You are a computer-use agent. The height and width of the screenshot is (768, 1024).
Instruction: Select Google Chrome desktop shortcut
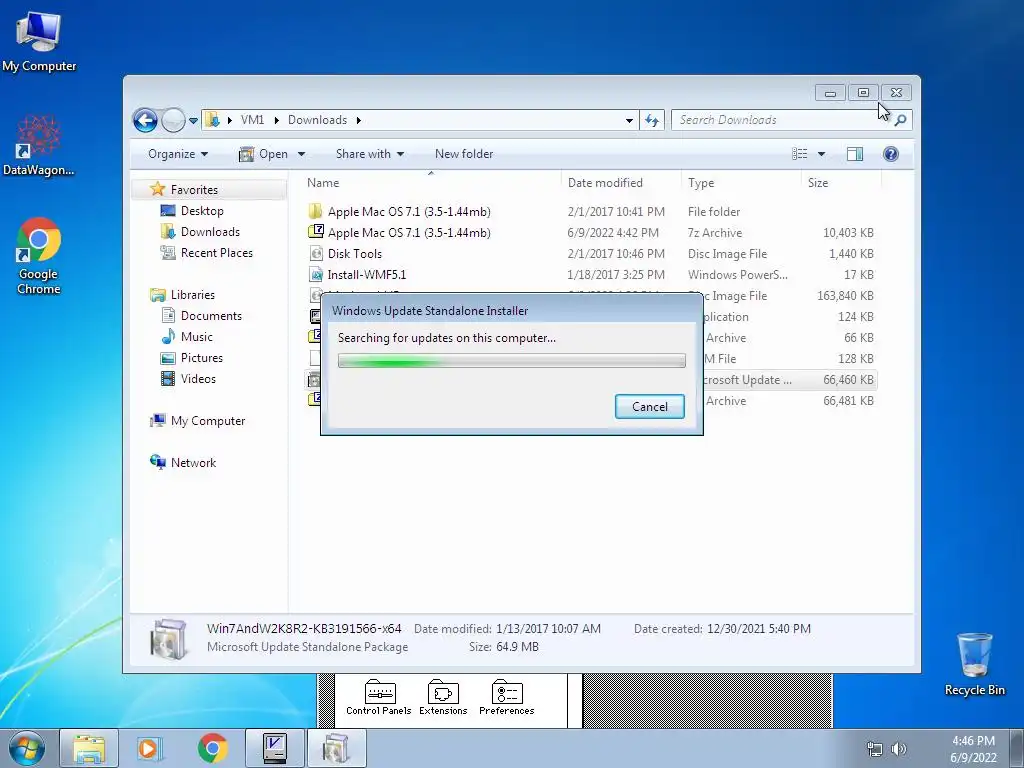pos(39,256)
